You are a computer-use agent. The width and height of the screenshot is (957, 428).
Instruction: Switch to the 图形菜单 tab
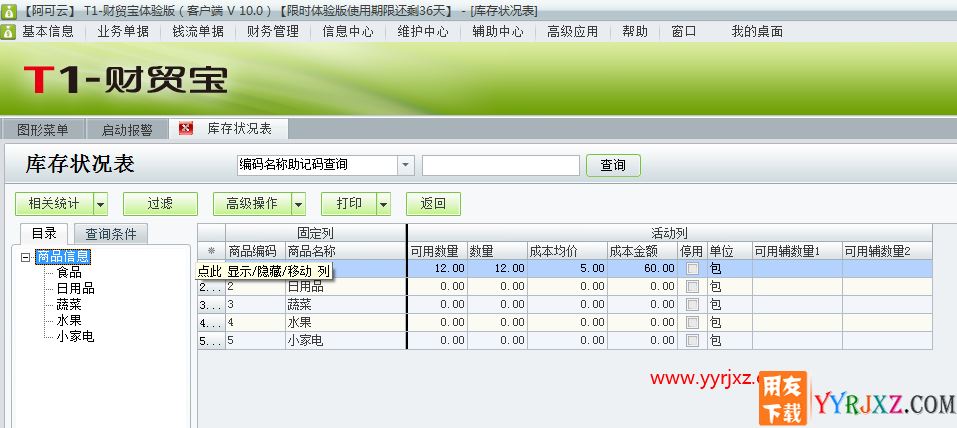43,129
